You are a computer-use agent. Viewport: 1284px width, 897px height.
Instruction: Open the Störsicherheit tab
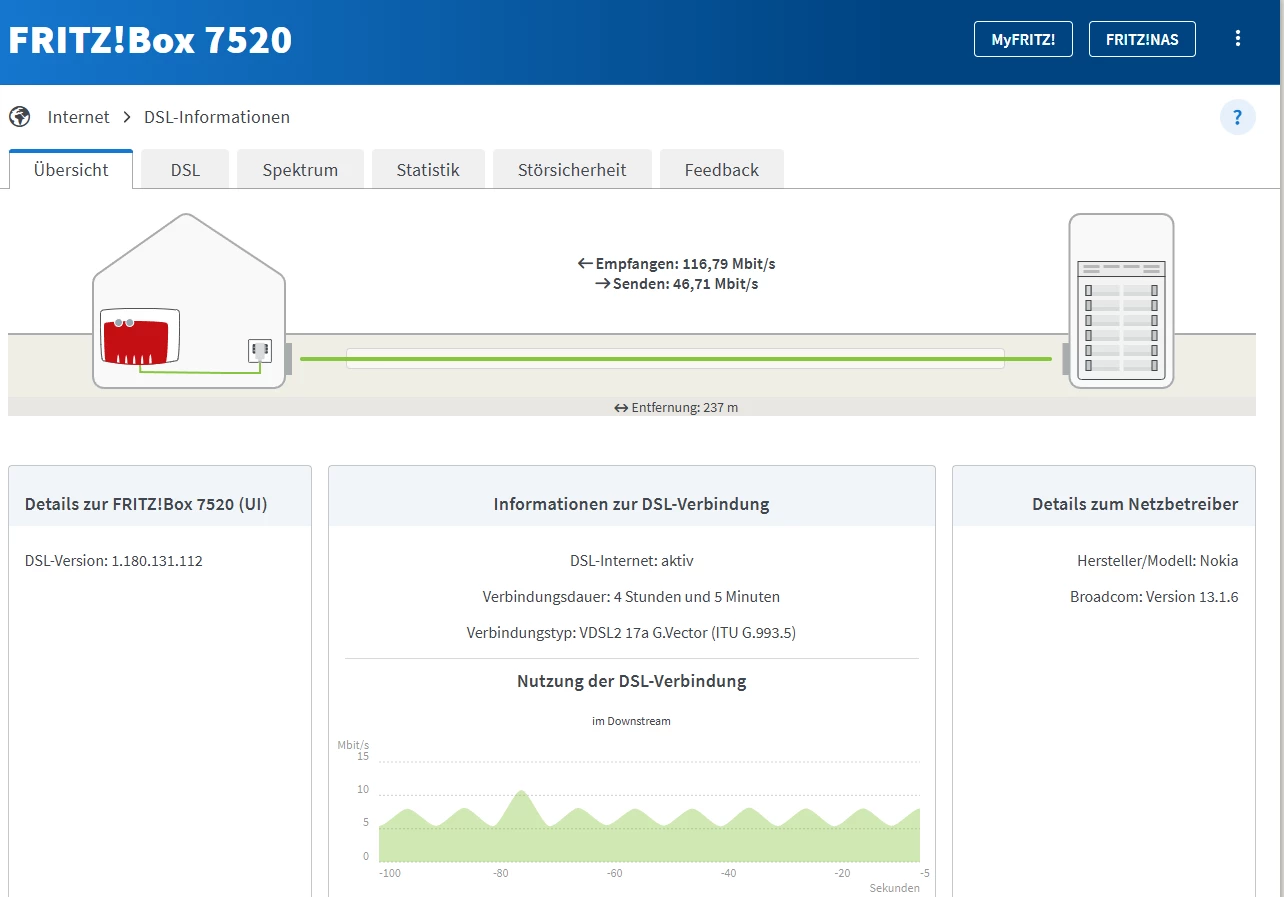coord(572,169)
